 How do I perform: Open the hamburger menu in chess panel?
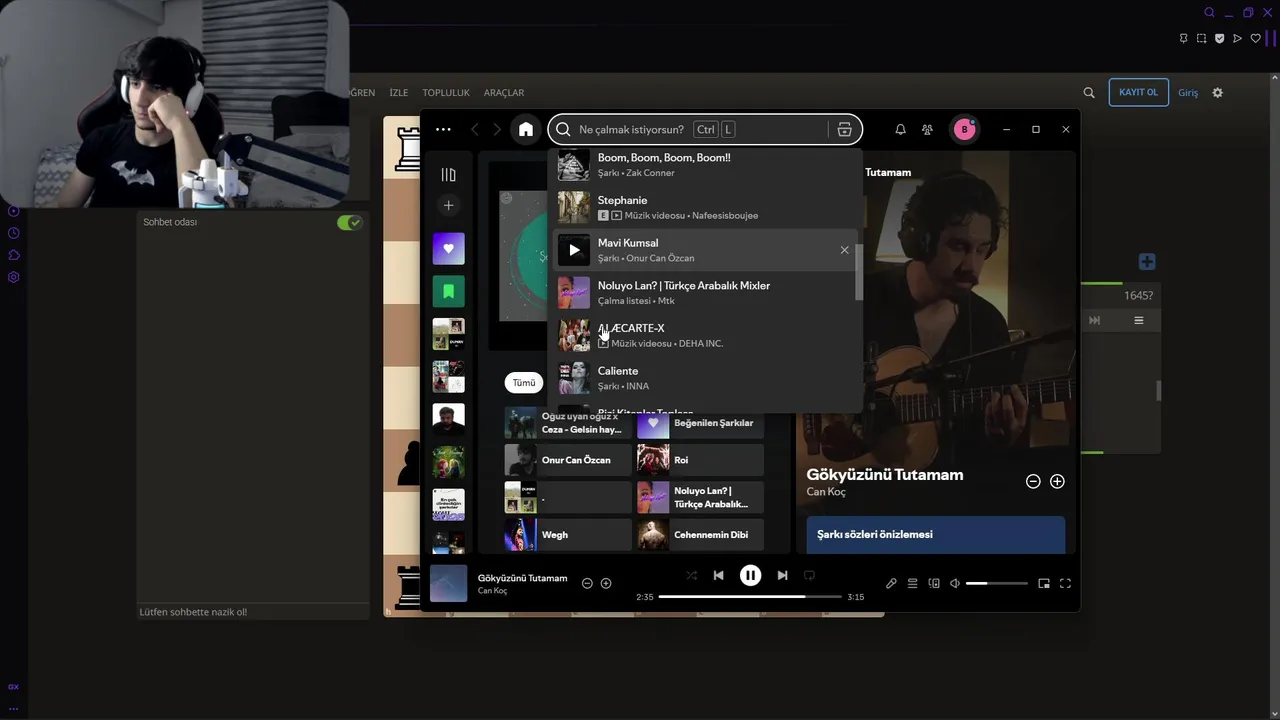tap(1138, 320)
